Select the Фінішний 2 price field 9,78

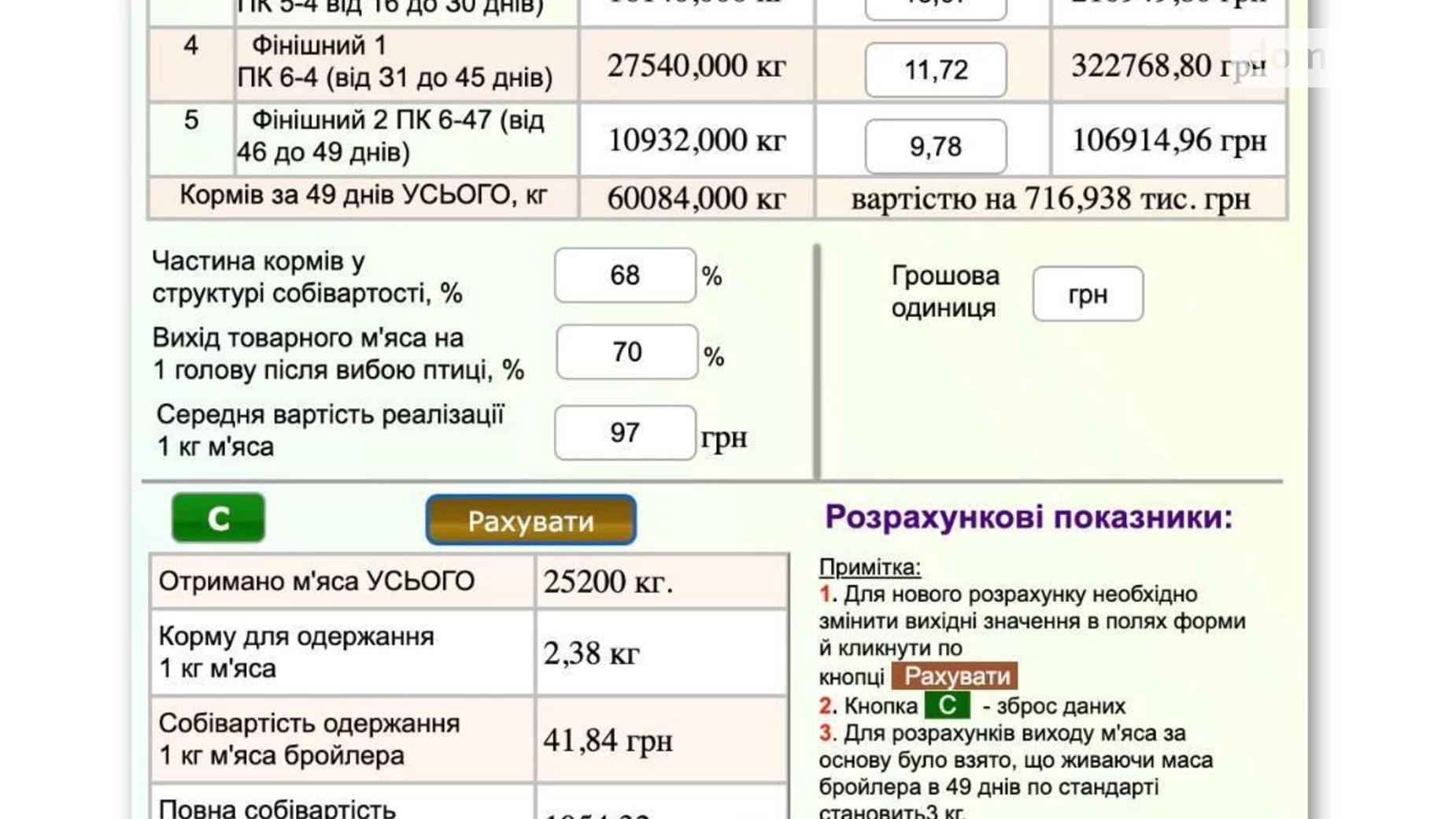tap(935, 146)
